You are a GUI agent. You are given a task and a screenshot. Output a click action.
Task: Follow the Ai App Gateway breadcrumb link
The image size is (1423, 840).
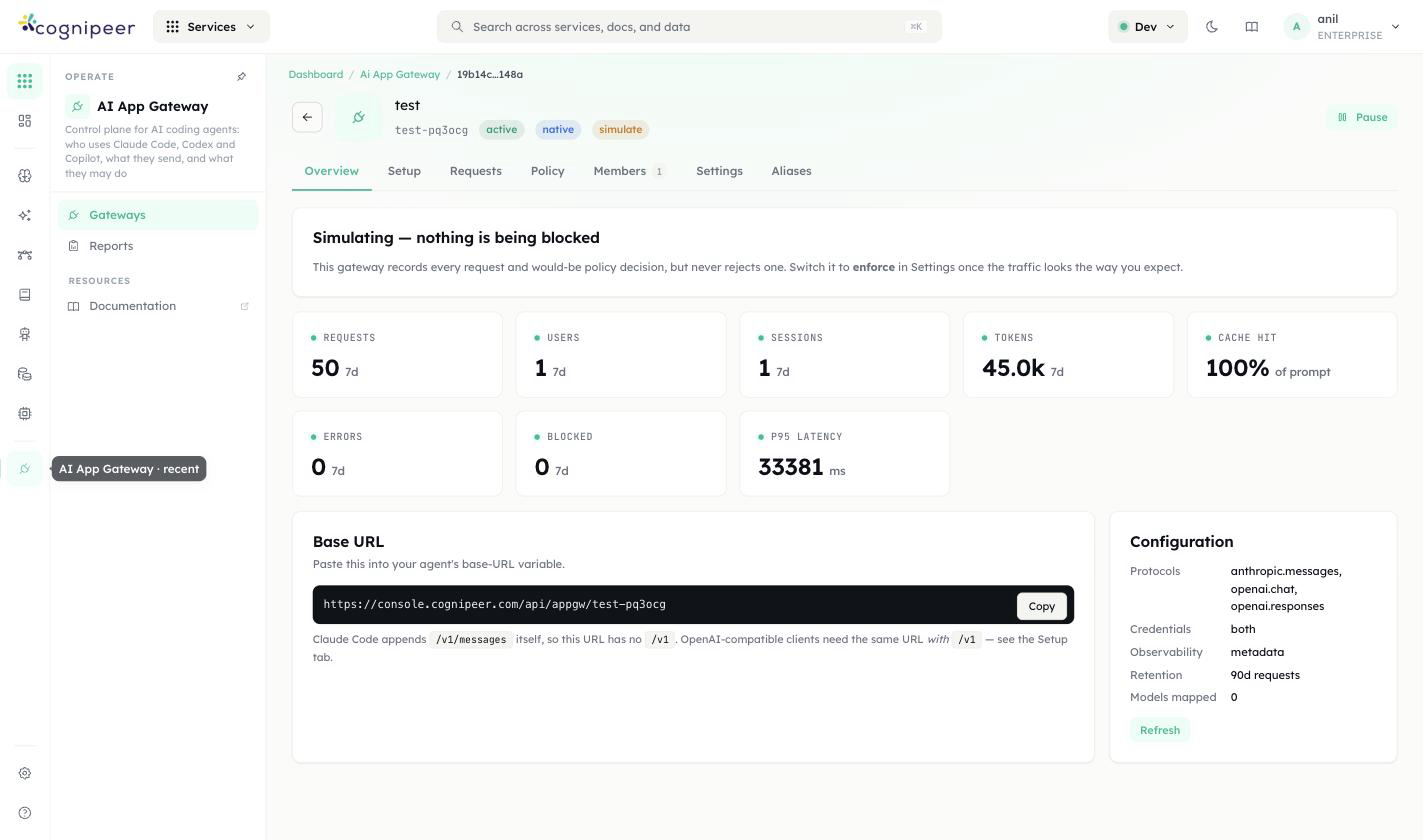[400, 74]
